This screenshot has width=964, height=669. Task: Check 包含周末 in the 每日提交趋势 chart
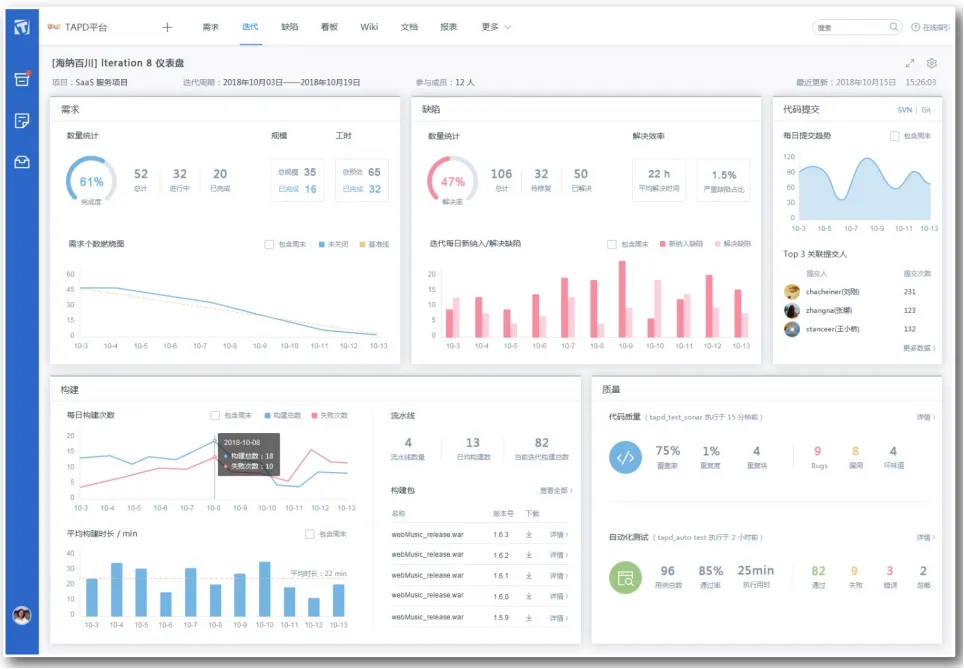tap(895, 136)
